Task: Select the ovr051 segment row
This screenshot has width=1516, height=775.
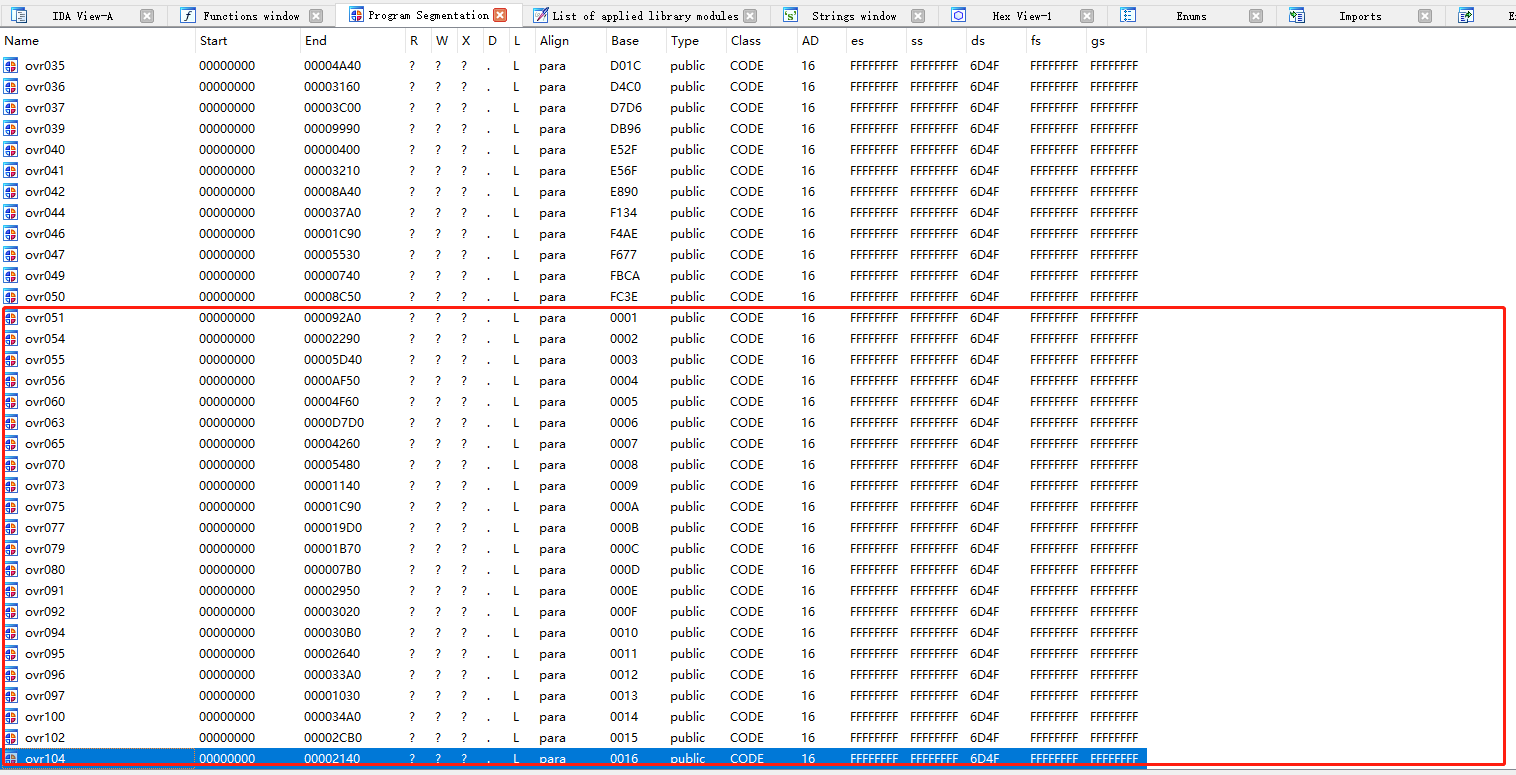Action: (x=573, y=318)
